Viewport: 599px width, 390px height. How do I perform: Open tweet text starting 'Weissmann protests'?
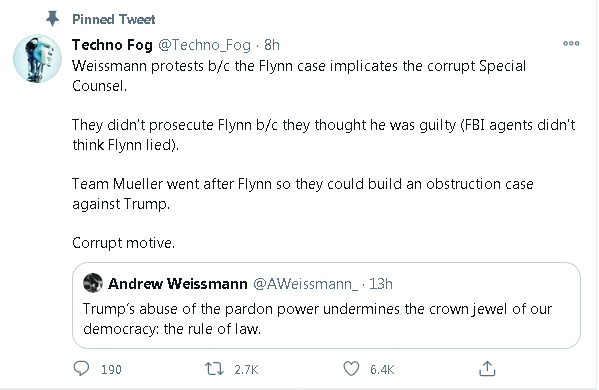click(324, 154)
